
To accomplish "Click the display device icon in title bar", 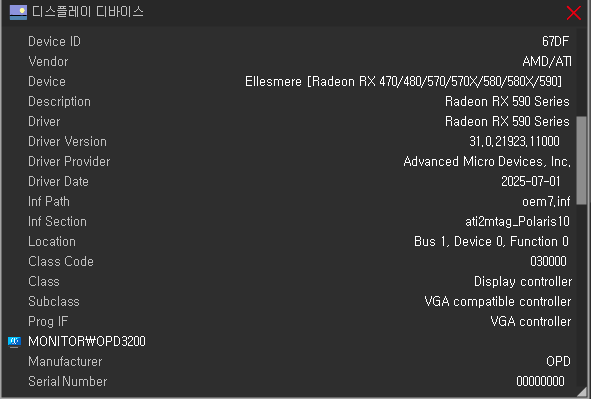I will tap(18, 12).
